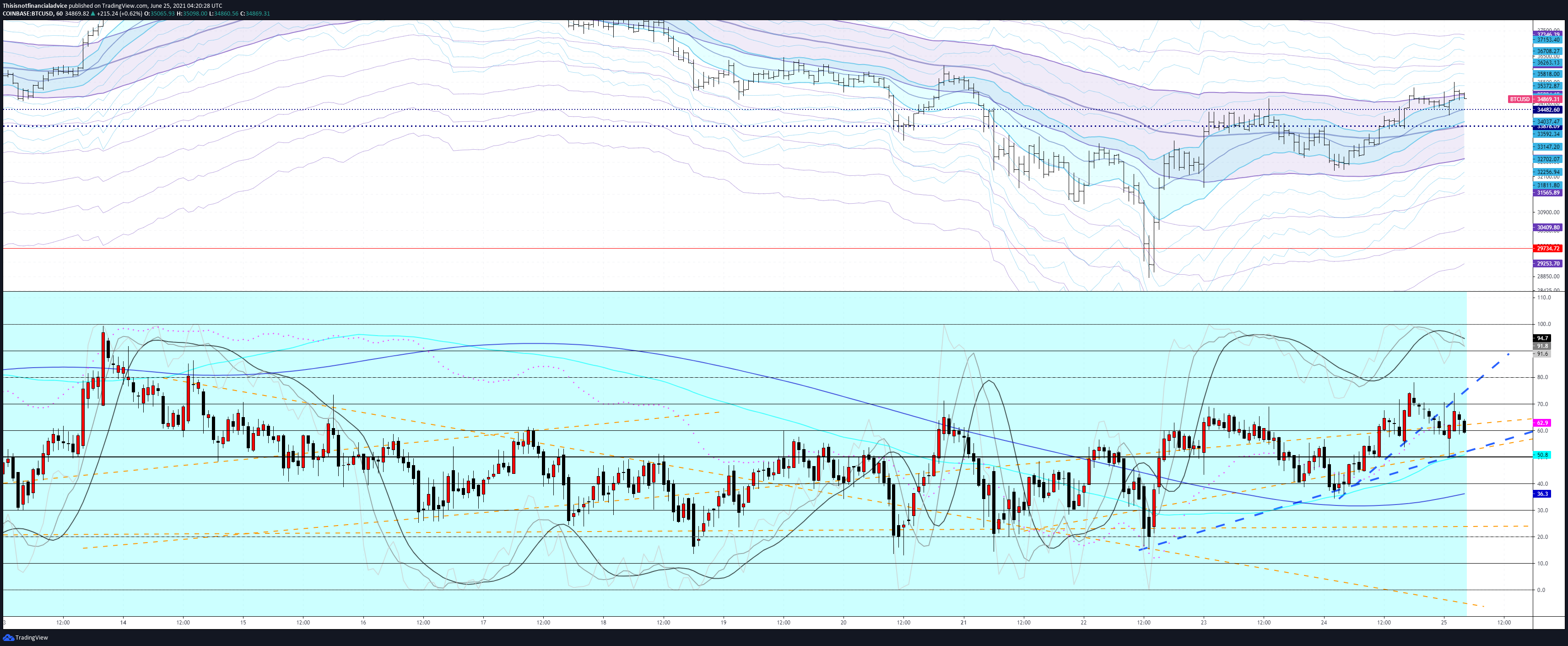Click the cyan 50.8 indicator label
This screenshot has height=646, width=1568.
click(x=1542, y=455)
